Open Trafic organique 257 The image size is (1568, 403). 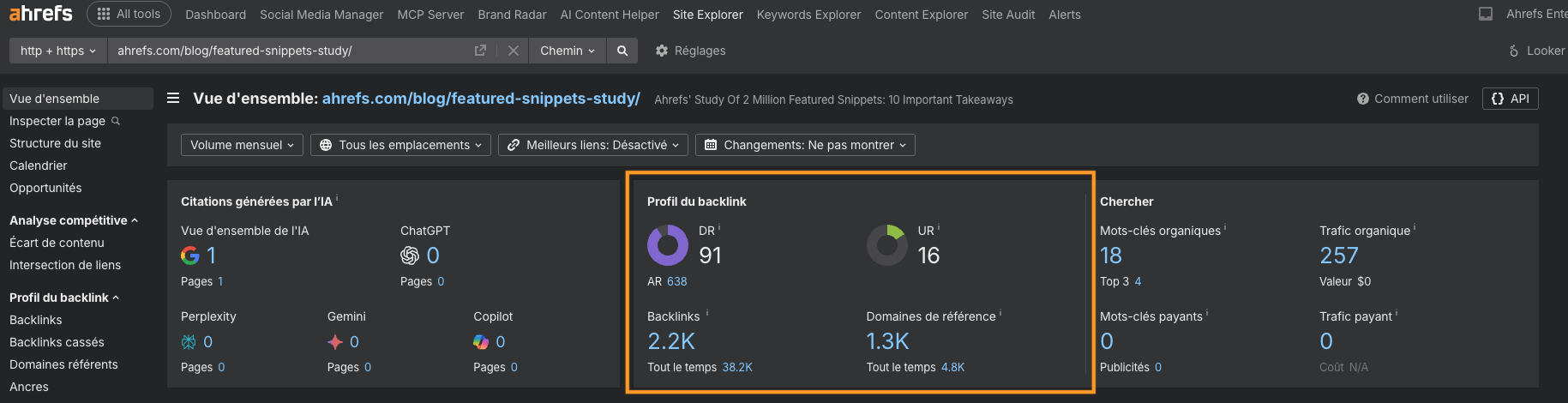(x=1339, y=256)
